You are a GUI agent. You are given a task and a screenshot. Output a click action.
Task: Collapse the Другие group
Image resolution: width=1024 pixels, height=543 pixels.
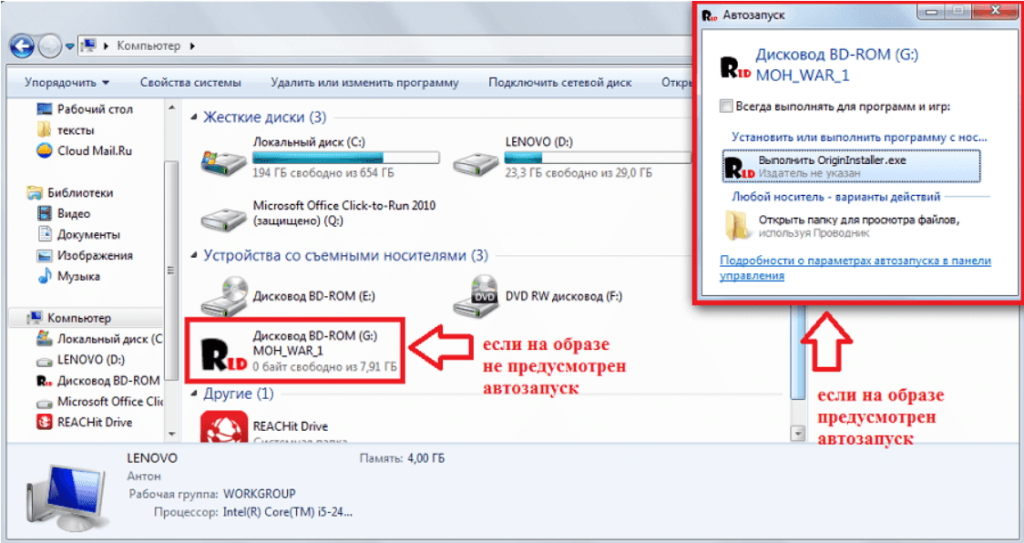point(194,394)
